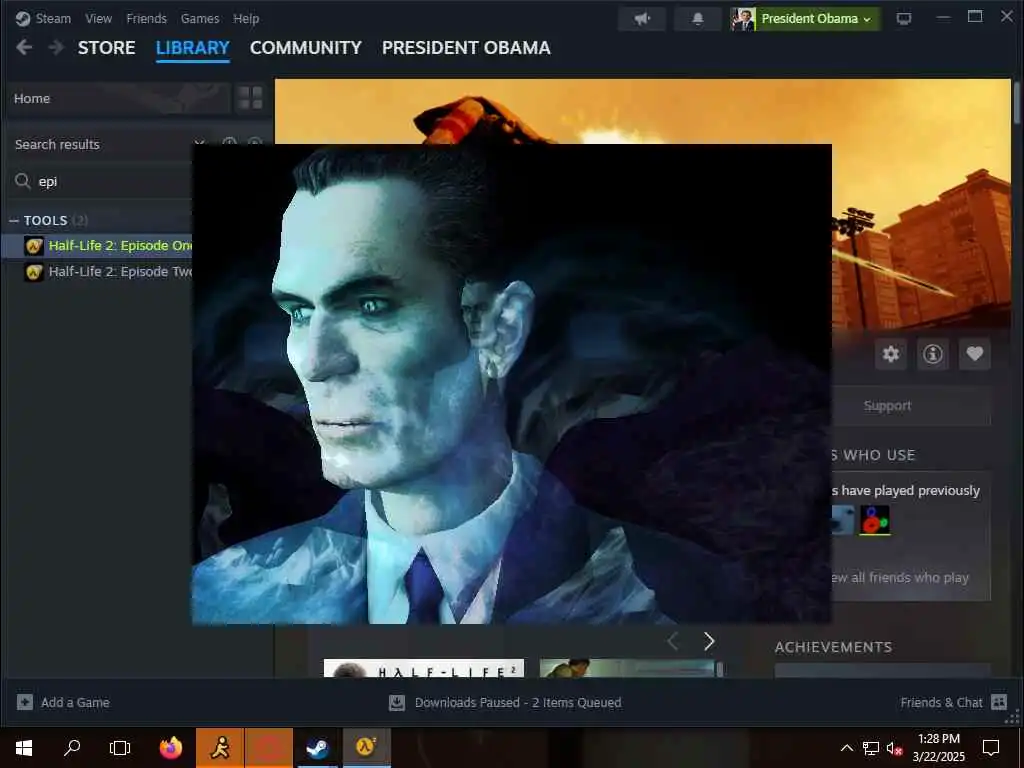Click the muted volume tray icon

pyautogui.click(x=895, y=748)
